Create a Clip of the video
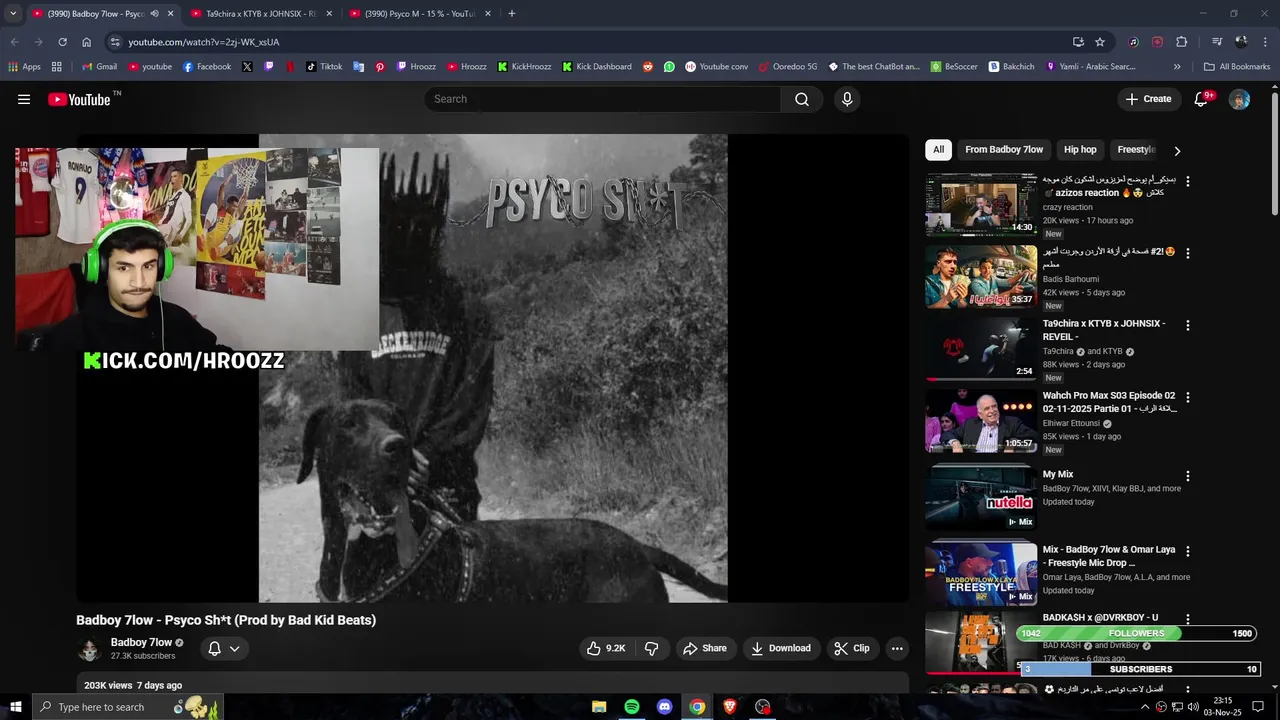 pos(852,648)
